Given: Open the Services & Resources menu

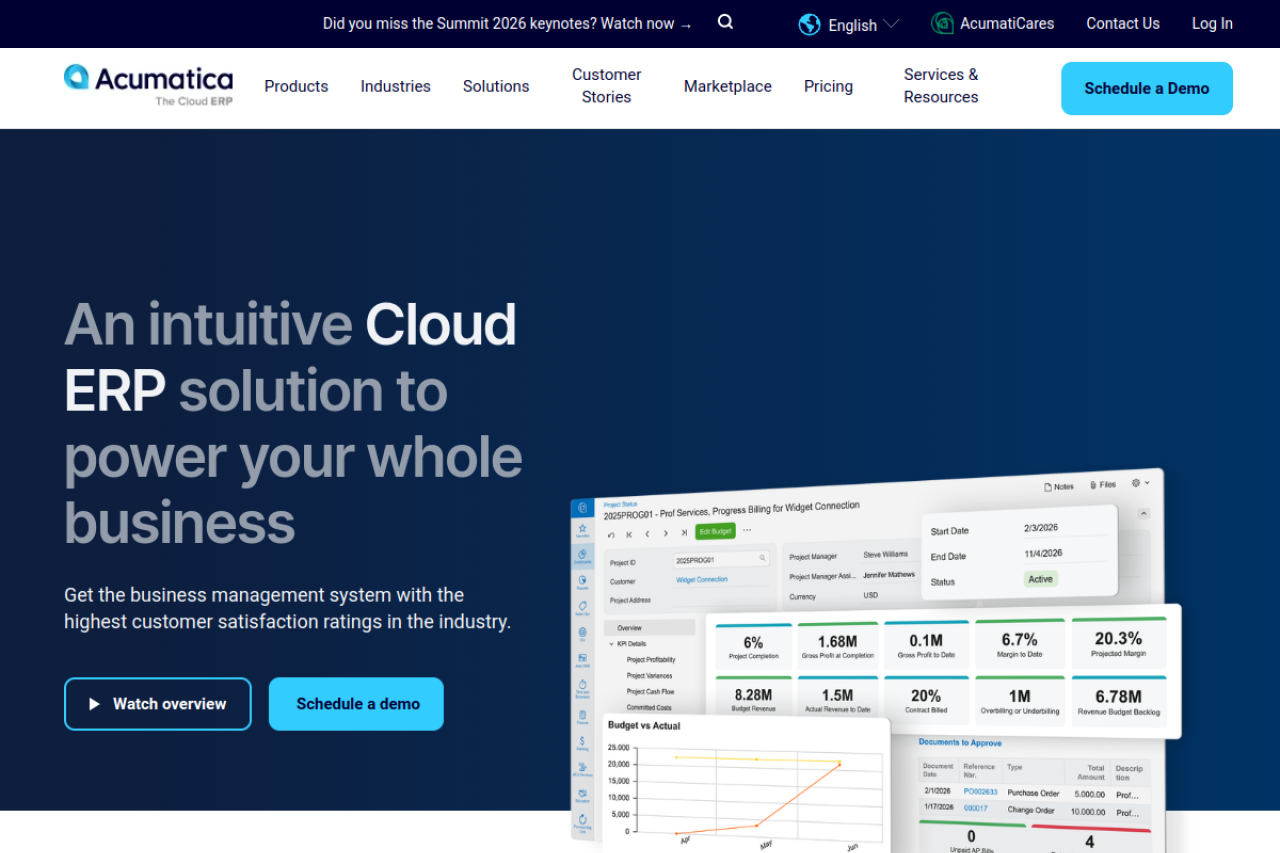Looking at the screenshot, I should [941, 86].
